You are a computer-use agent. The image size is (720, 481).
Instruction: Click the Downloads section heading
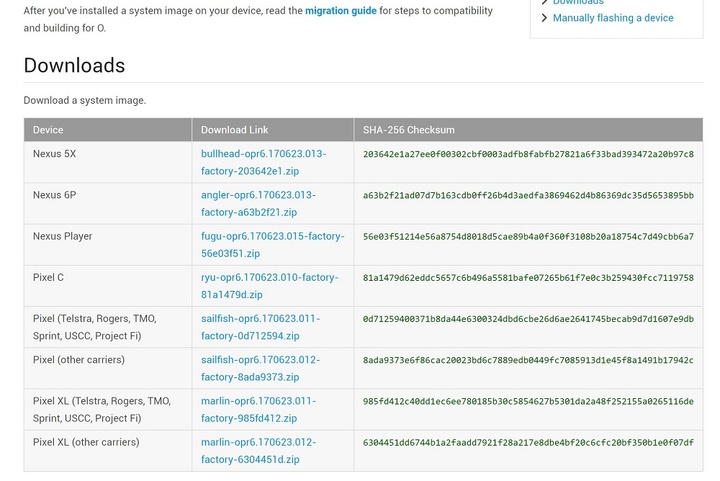coord(74,66)
